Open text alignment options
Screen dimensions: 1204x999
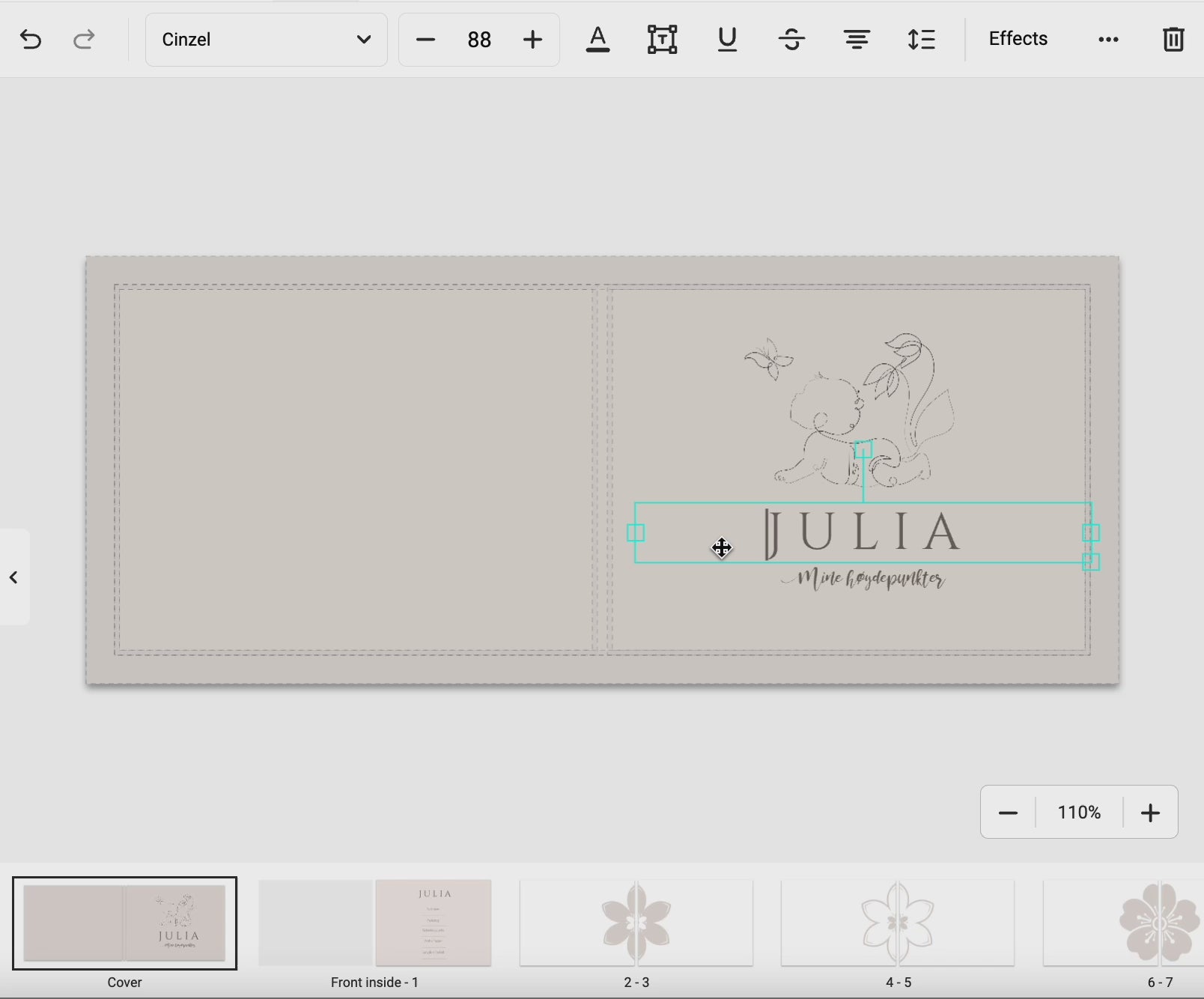coord(857,40)
